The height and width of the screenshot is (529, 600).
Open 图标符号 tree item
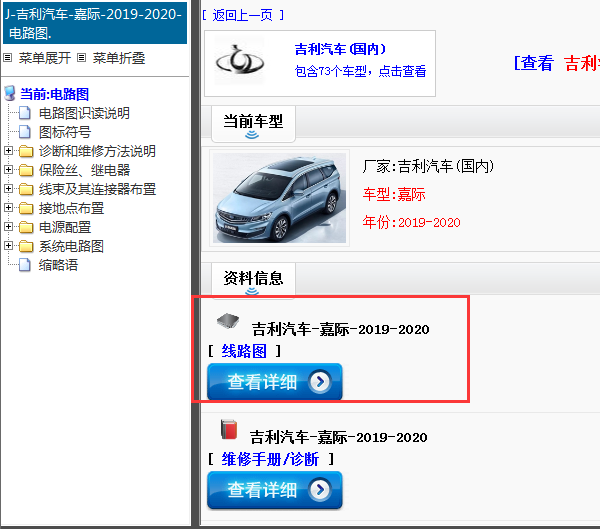pos(65,132)
